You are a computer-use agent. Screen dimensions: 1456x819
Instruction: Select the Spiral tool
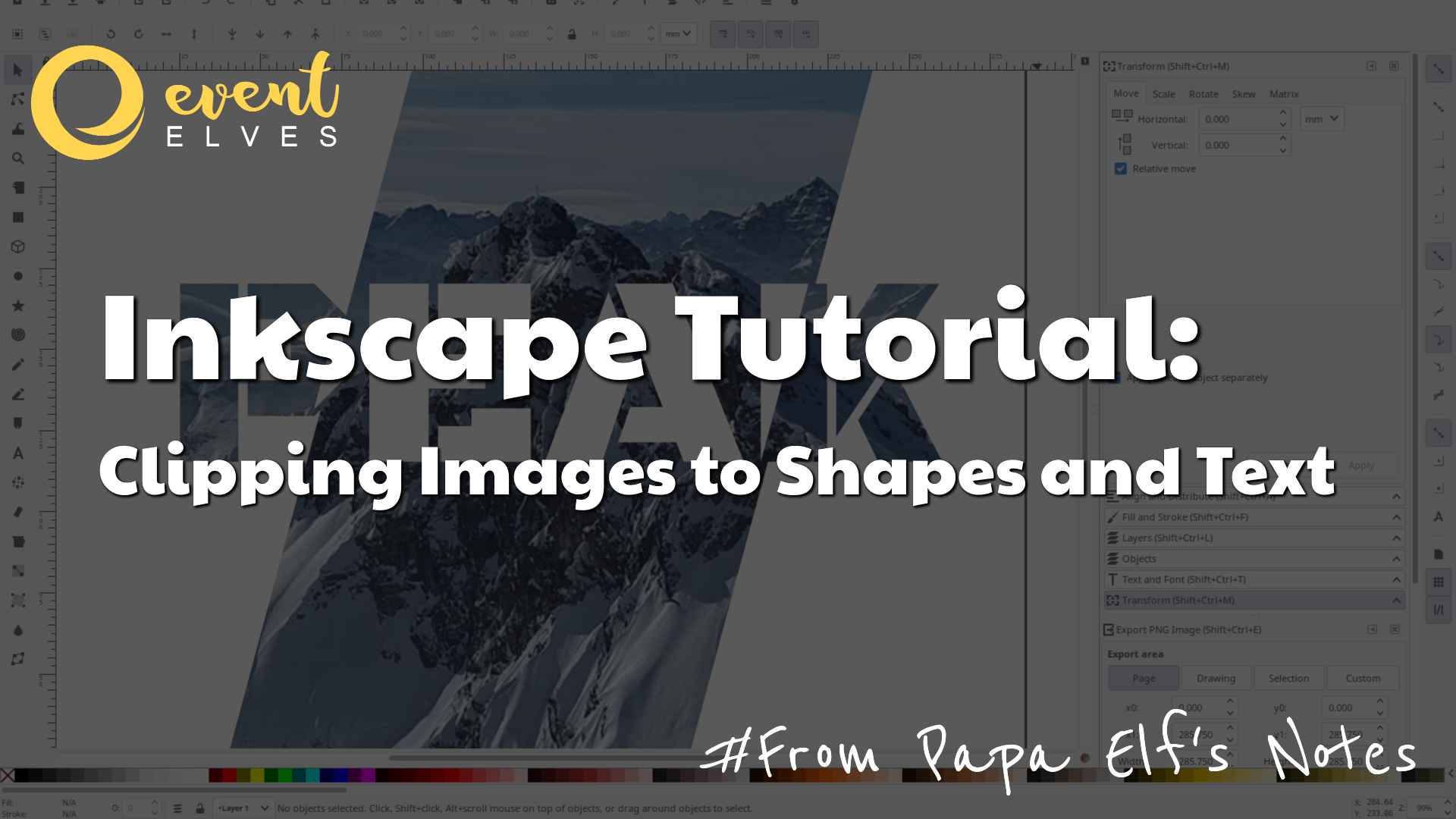[x=18, y=334]
